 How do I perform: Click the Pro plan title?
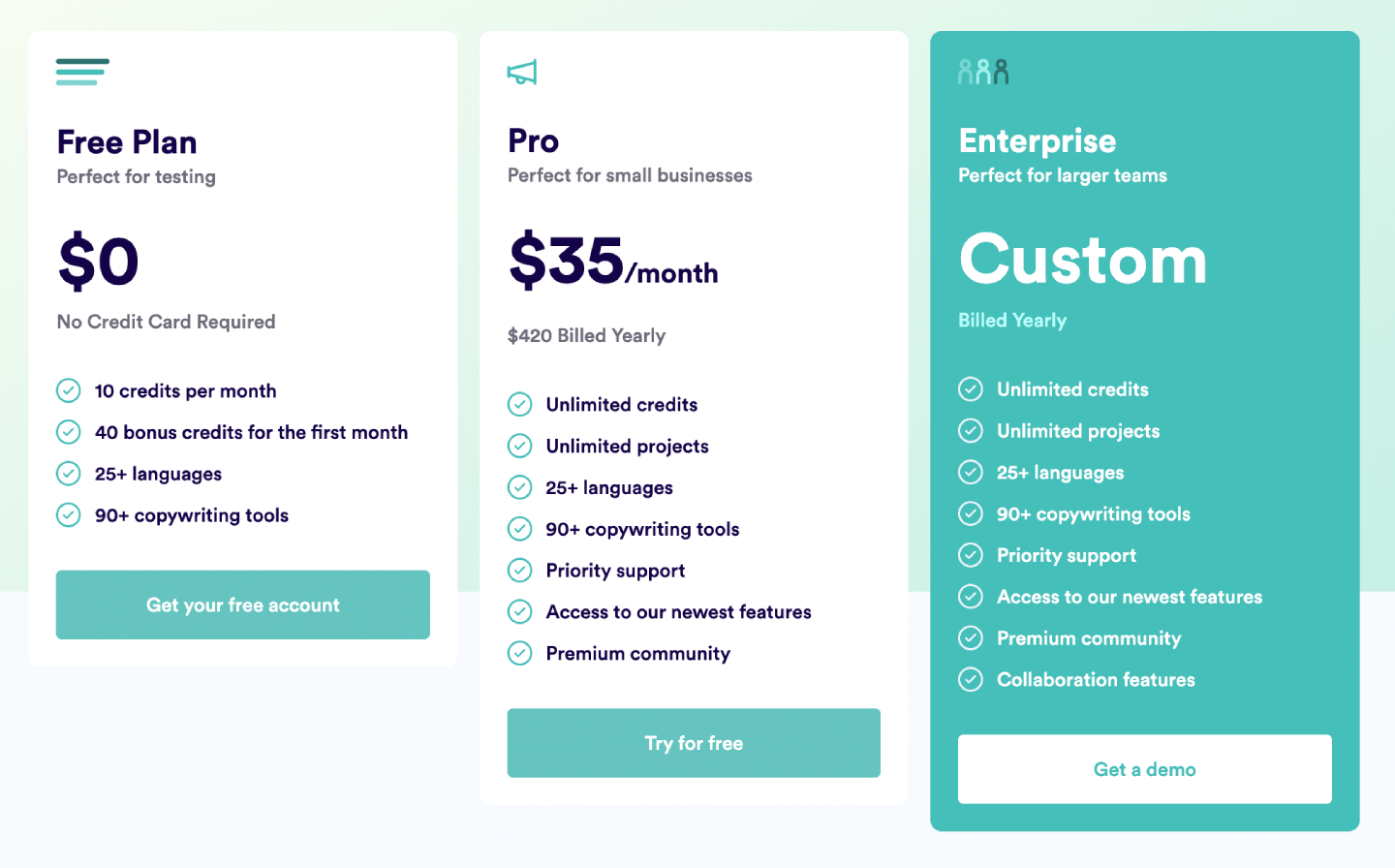[534, 141]
